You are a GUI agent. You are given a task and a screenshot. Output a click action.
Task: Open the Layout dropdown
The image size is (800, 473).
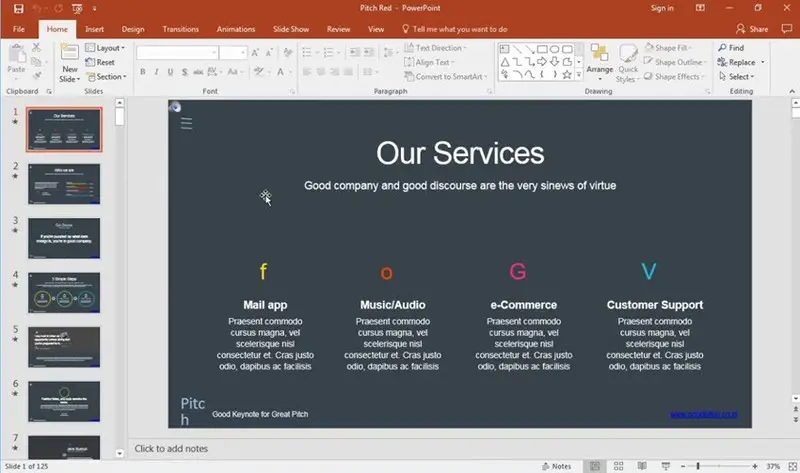point(105,48)
